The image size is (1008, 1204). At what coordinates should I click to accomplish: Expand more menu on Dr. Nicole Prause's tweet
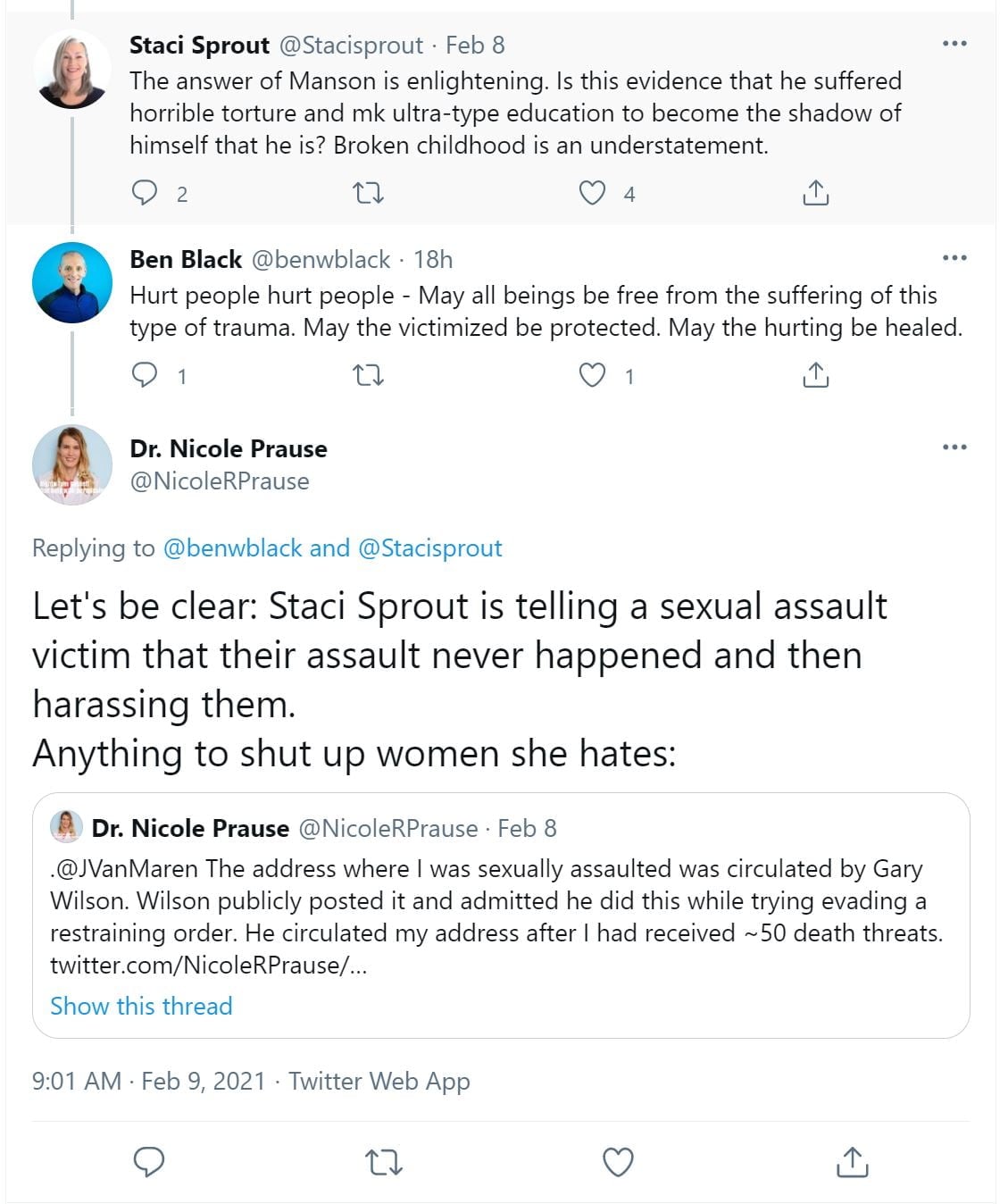[x=954, y=447]
